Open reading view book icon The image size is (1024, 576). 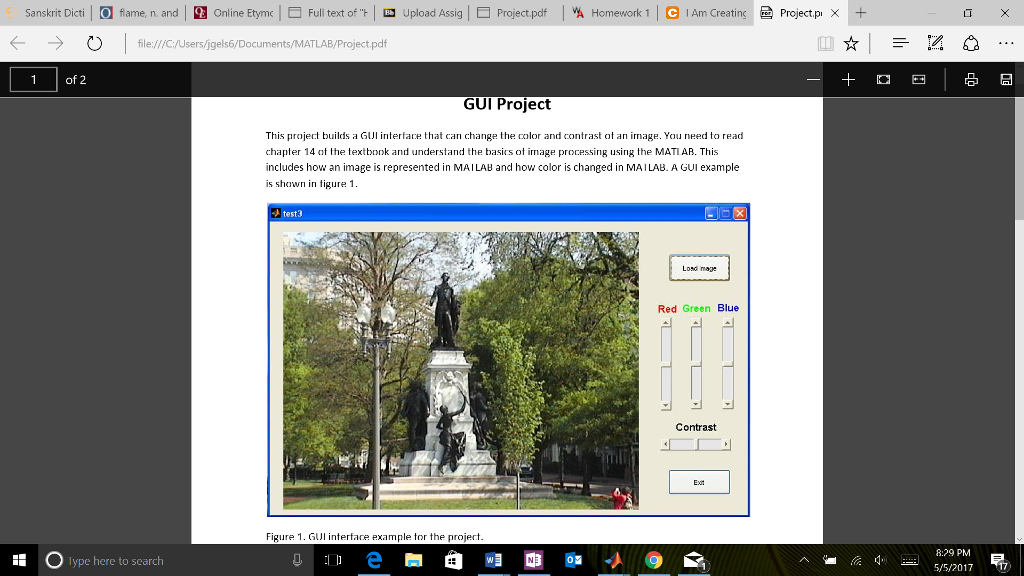(x=825, y=44)
